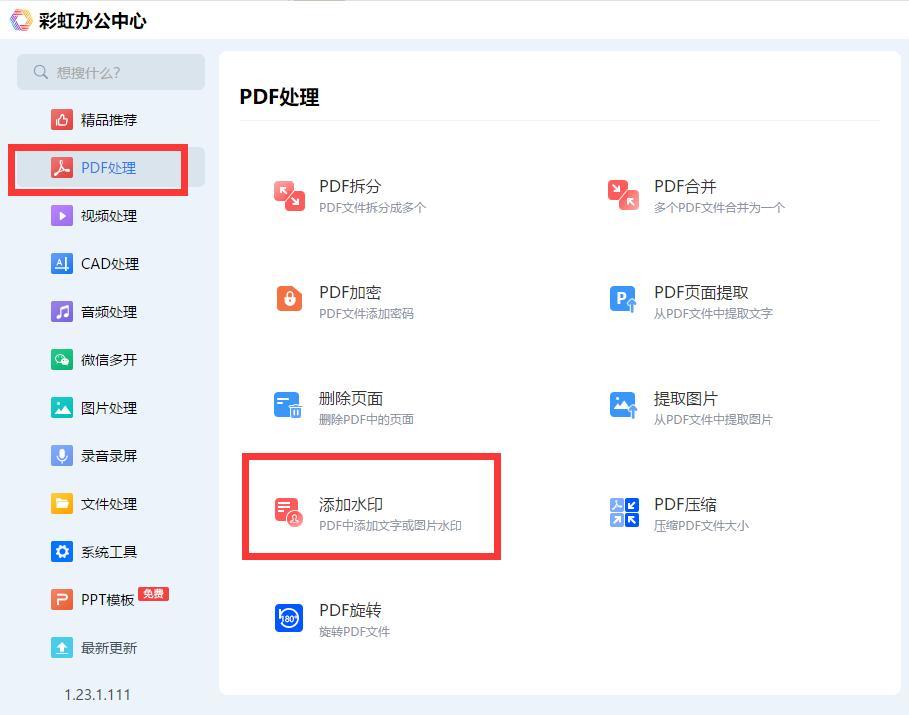
Task: Click the PDF处理 page heading
Action: click(x=279, y=96)
